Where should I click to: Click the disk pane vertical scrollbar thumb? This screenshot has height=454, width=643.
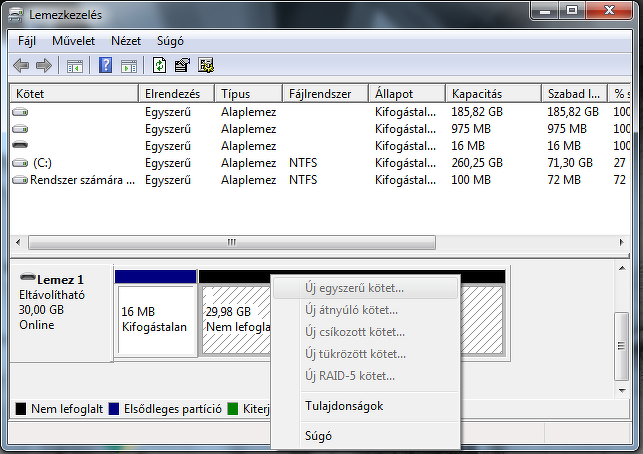(x=622, y=346)
